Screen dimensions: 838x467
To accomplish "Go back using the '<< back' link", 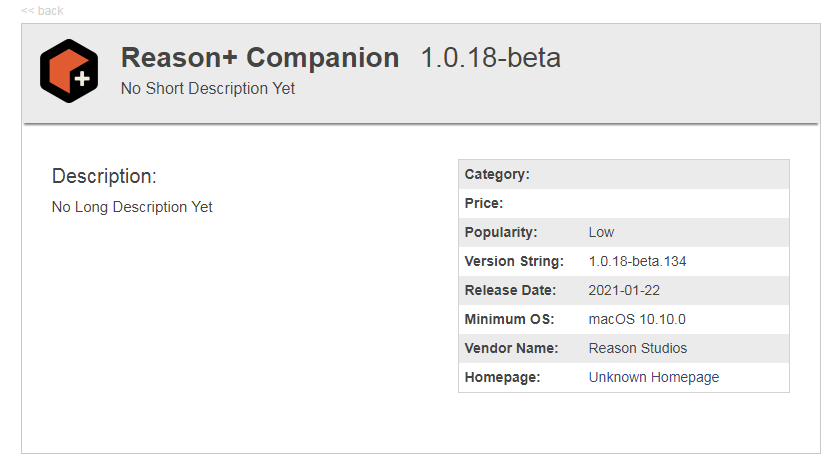I will [42, 11].
